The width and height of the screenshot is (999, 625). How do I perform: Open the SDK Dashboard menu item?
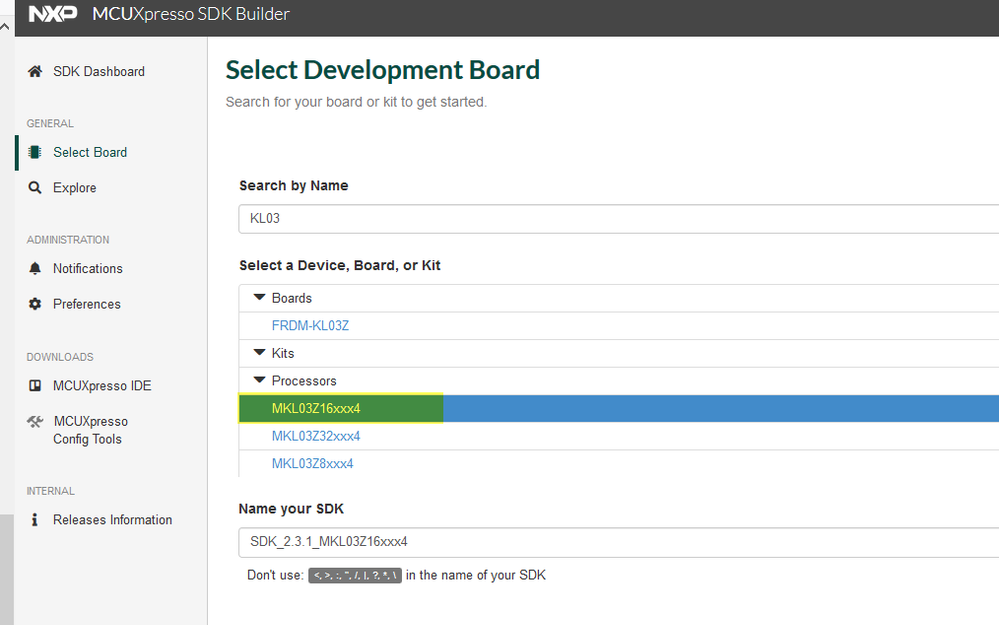pyautogui.click(x=98, y=72)
